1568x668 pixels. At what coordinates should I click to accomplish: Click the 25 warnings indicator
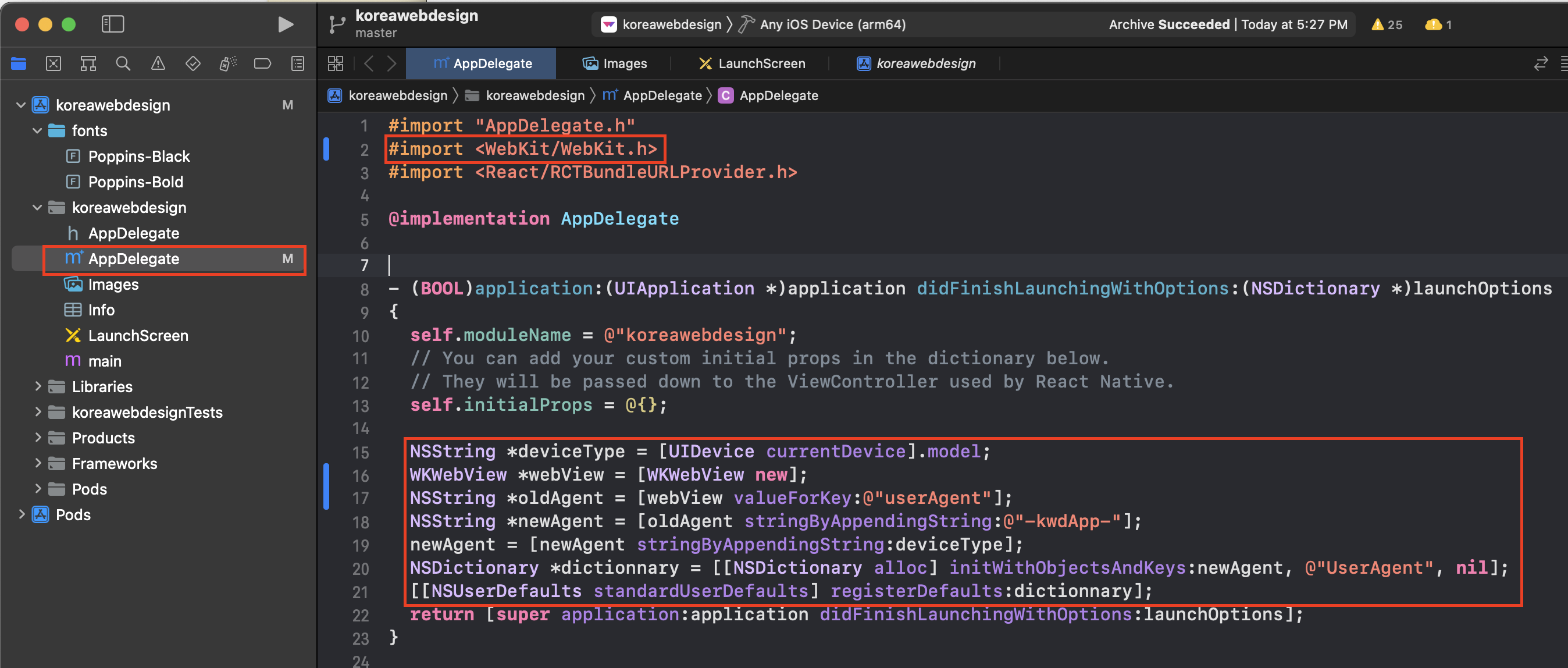click(1388, 24)
